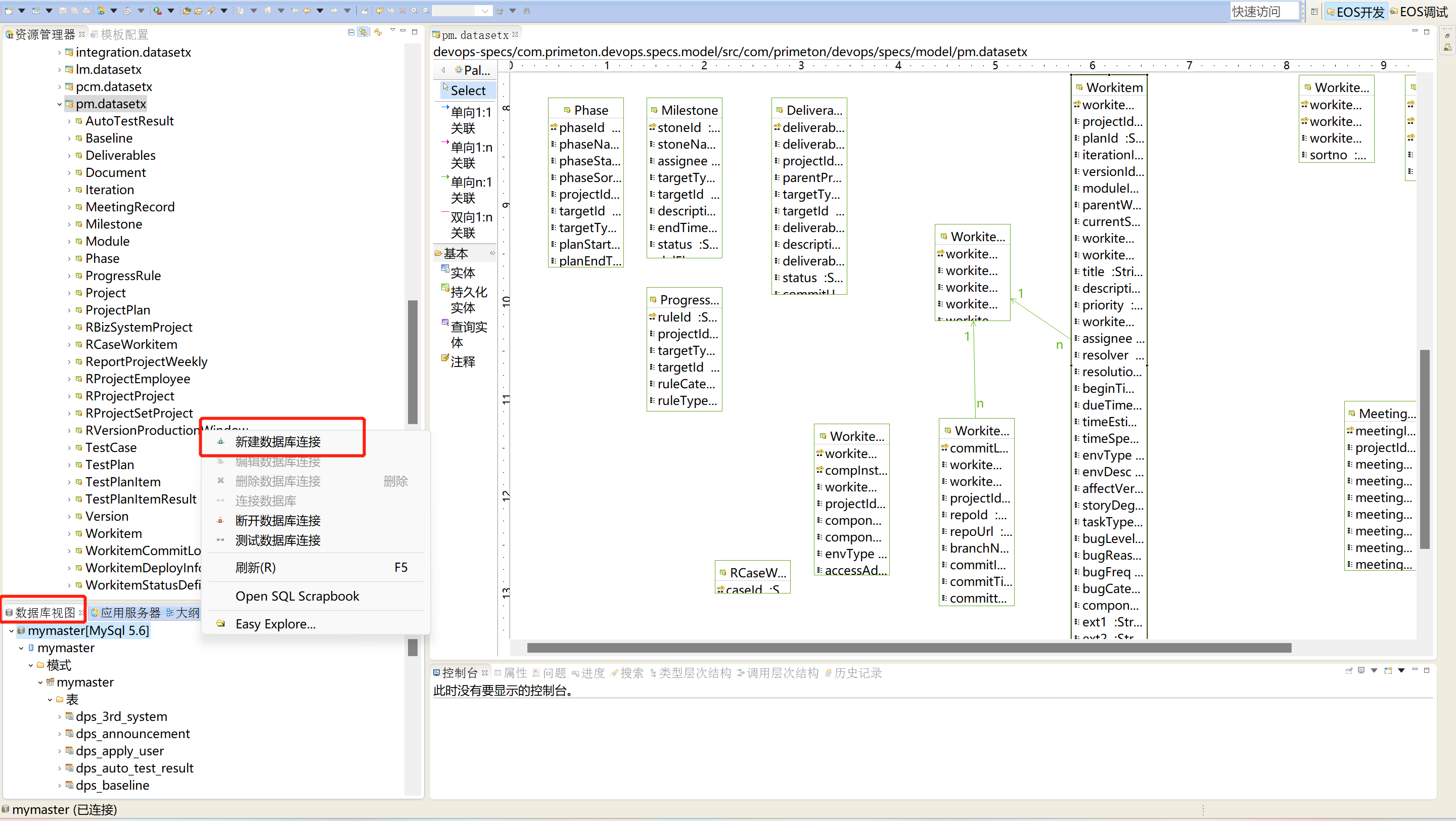The width and height of the screenshot is (1456, 821).
Task: Click the diagram horizontal scrollbar
Action: [908, 648]
